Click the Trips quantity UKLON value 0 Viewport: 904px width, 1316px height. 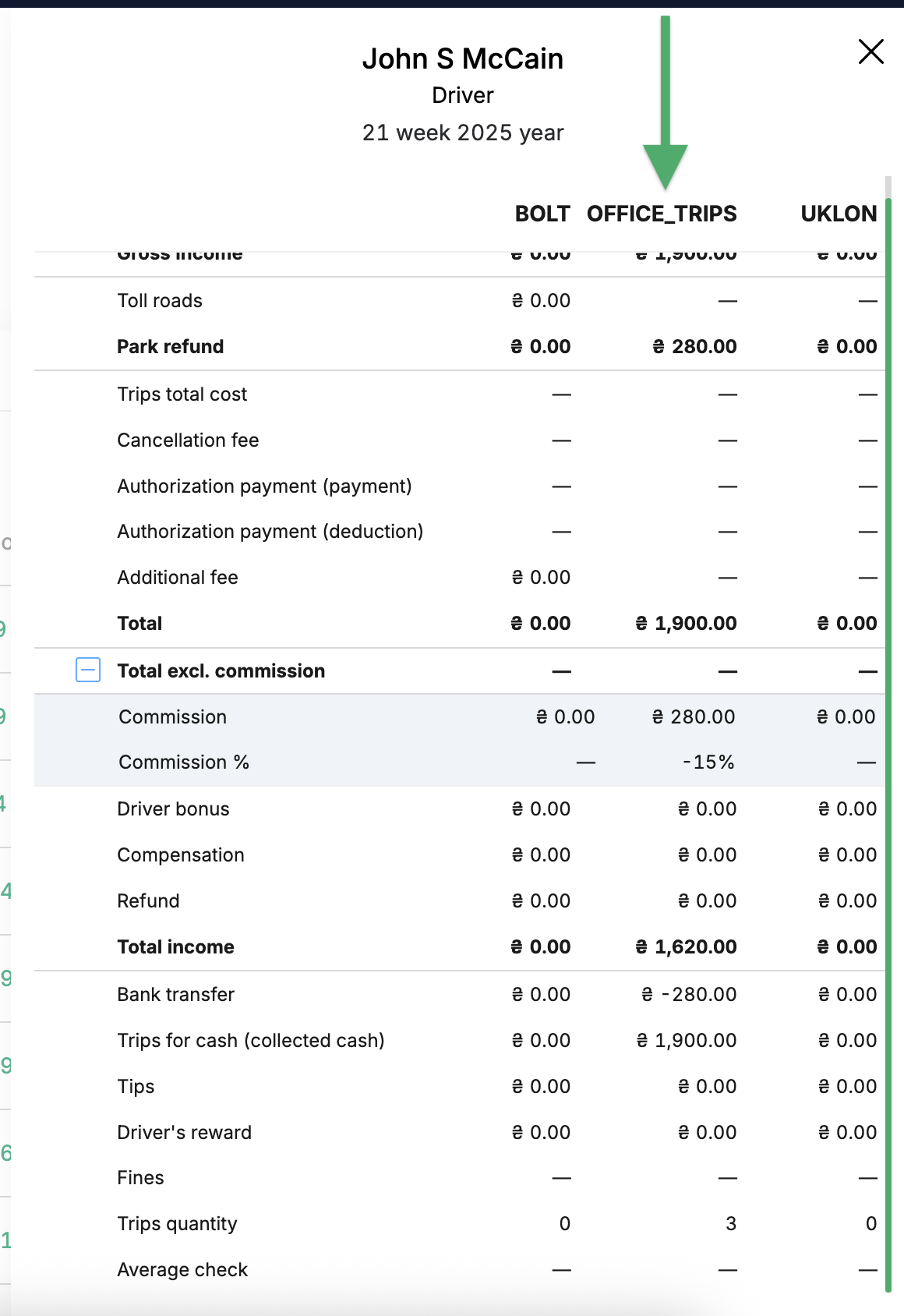pyautogui.click(x=871, y=1224)
